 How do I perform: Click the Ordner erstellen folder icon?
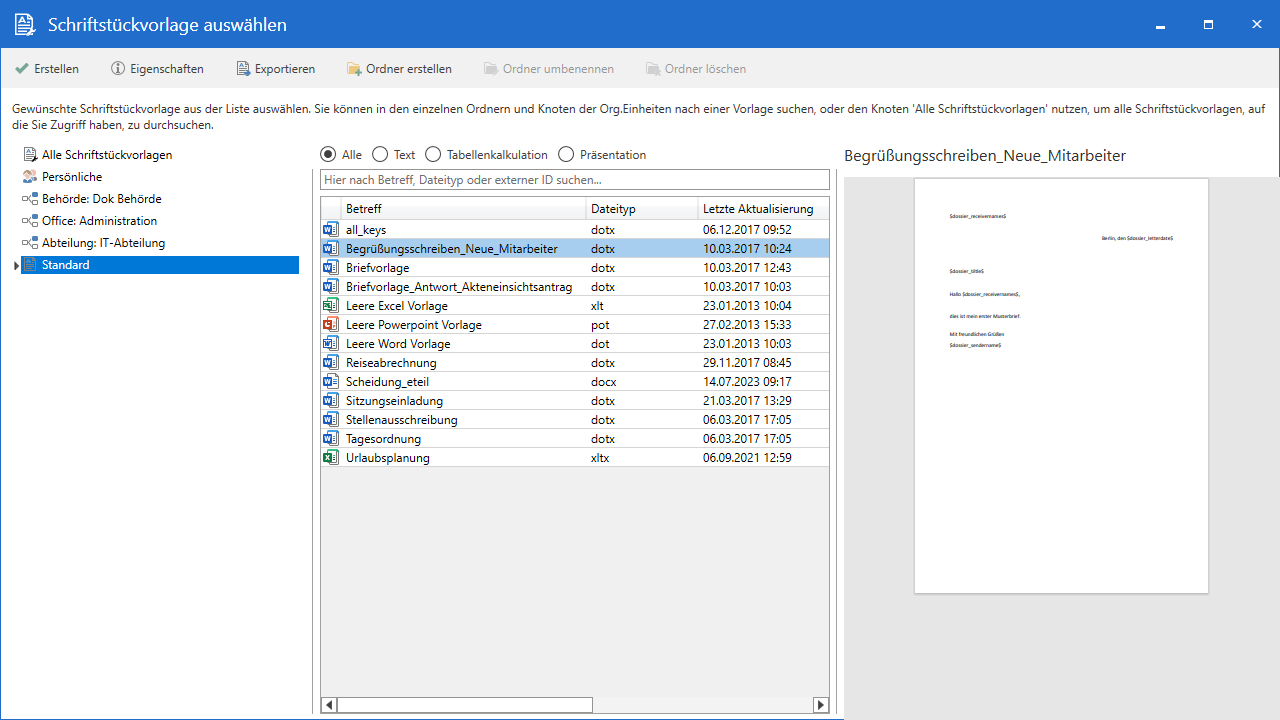(354, 69)
